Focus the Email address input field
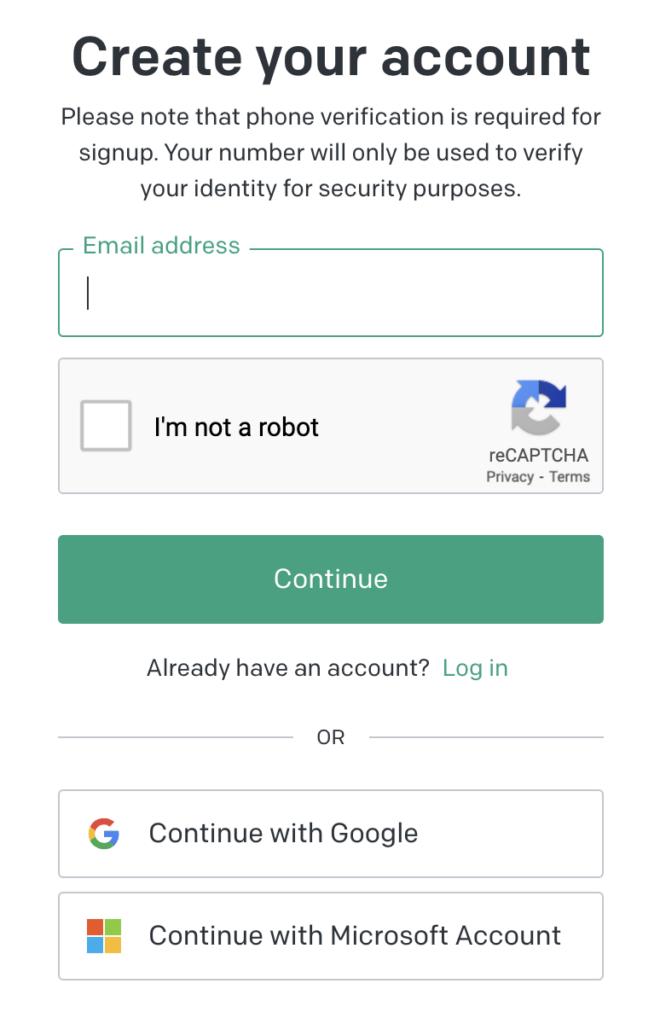The image size is (660, 1024). click(x=330, y=293)
